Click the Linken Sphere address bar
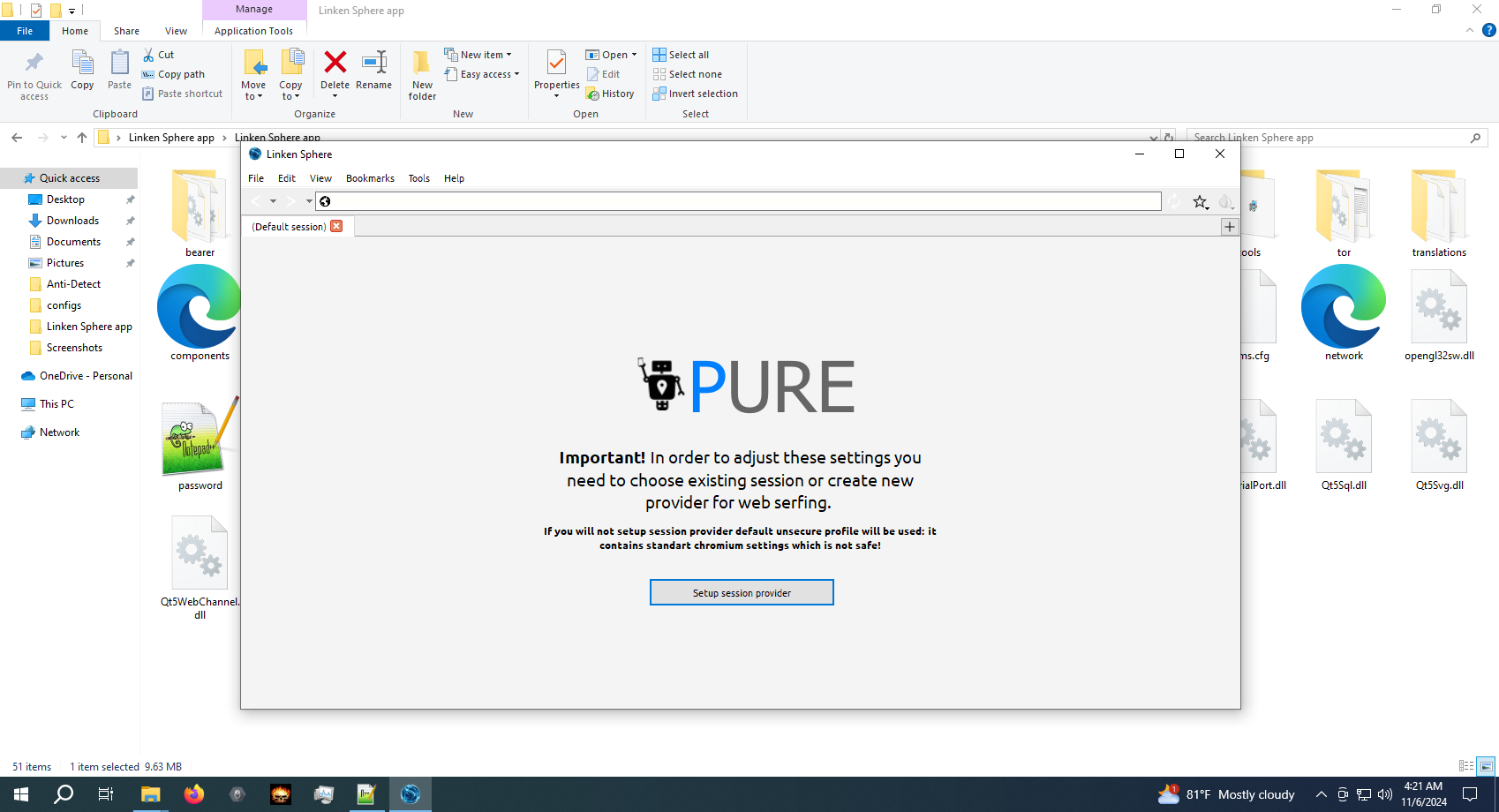 click(x=742, y=202)
